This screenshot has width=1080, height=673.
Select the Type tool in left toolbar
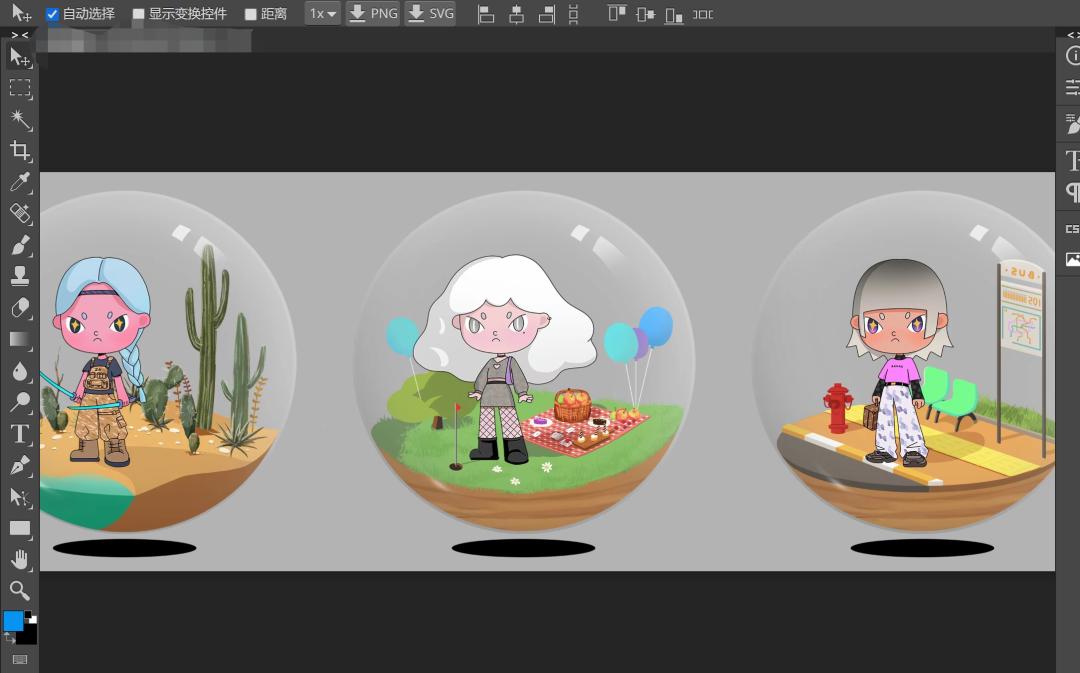(x=20, y=433)
